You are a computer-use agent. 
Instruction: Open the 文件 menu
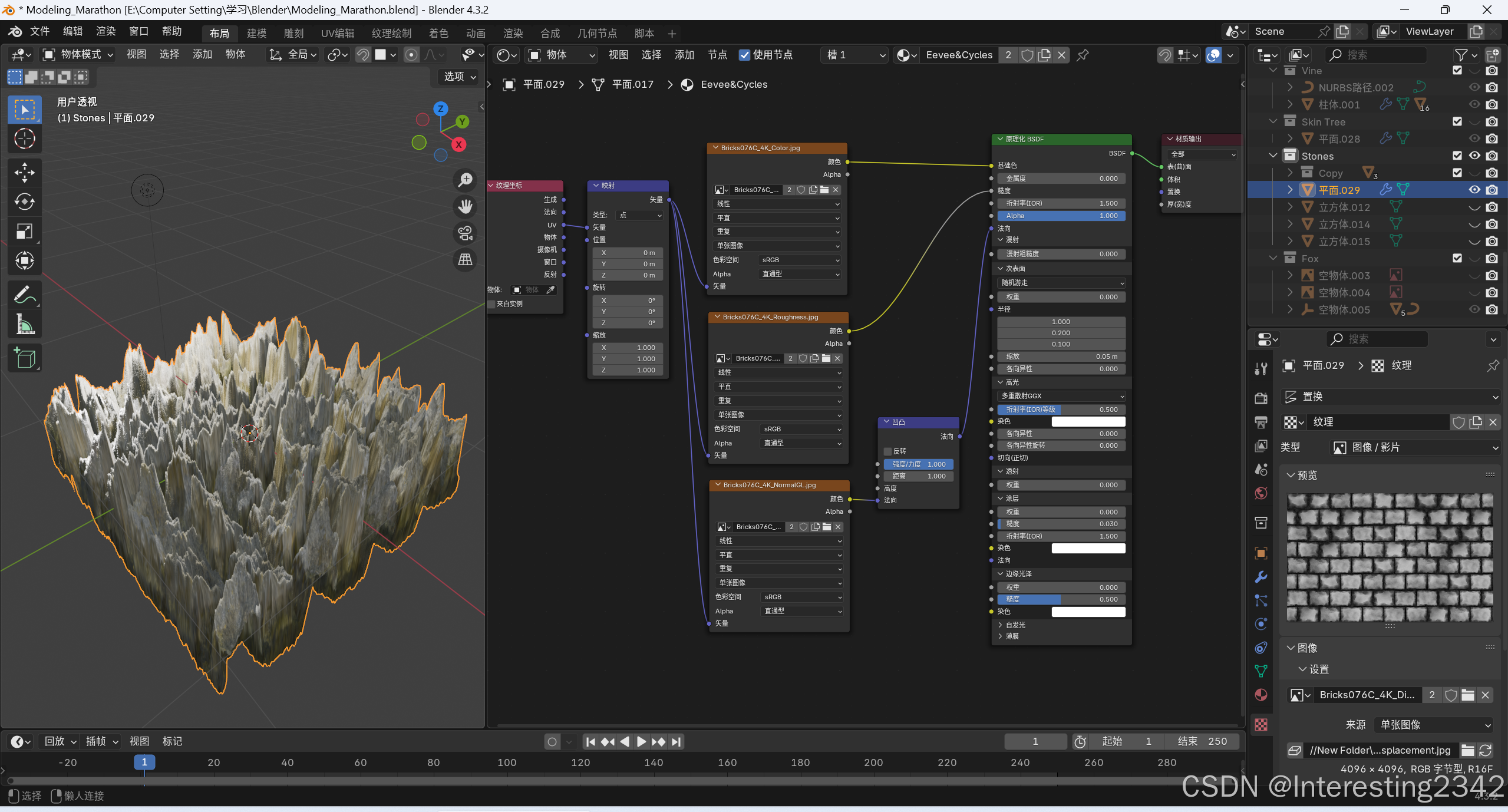[39, 31]
